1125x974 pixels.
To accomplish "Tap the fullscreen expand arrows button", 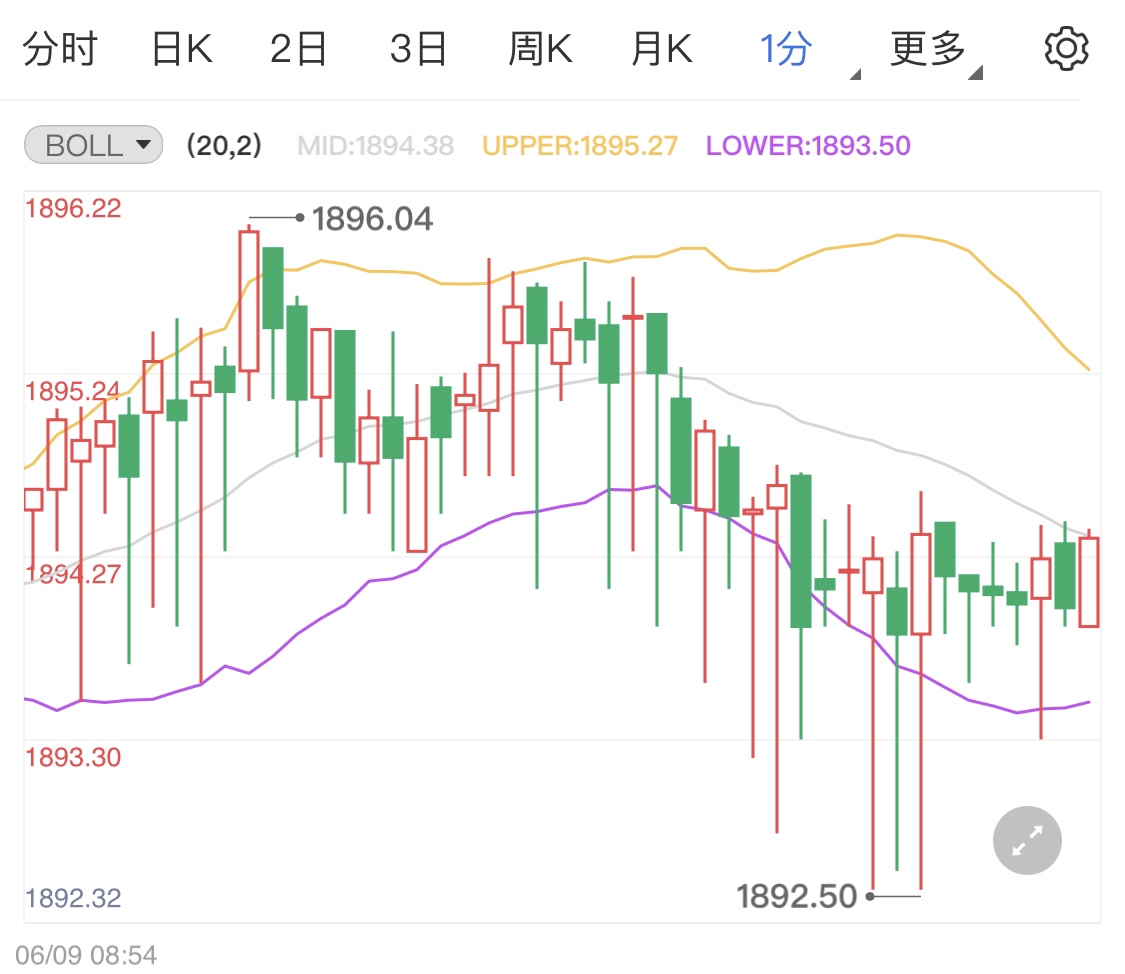I will click(1027, 840).
